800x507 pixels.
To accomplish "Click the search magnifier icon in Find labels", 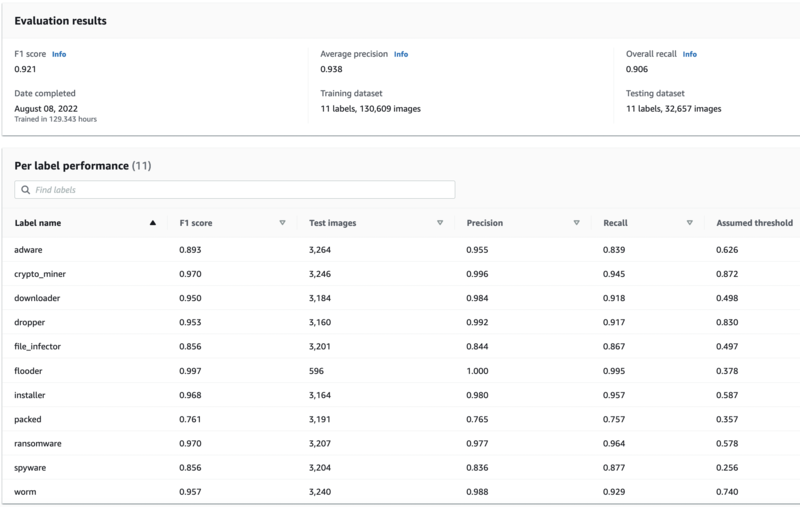I will click(x=26, y=190).
